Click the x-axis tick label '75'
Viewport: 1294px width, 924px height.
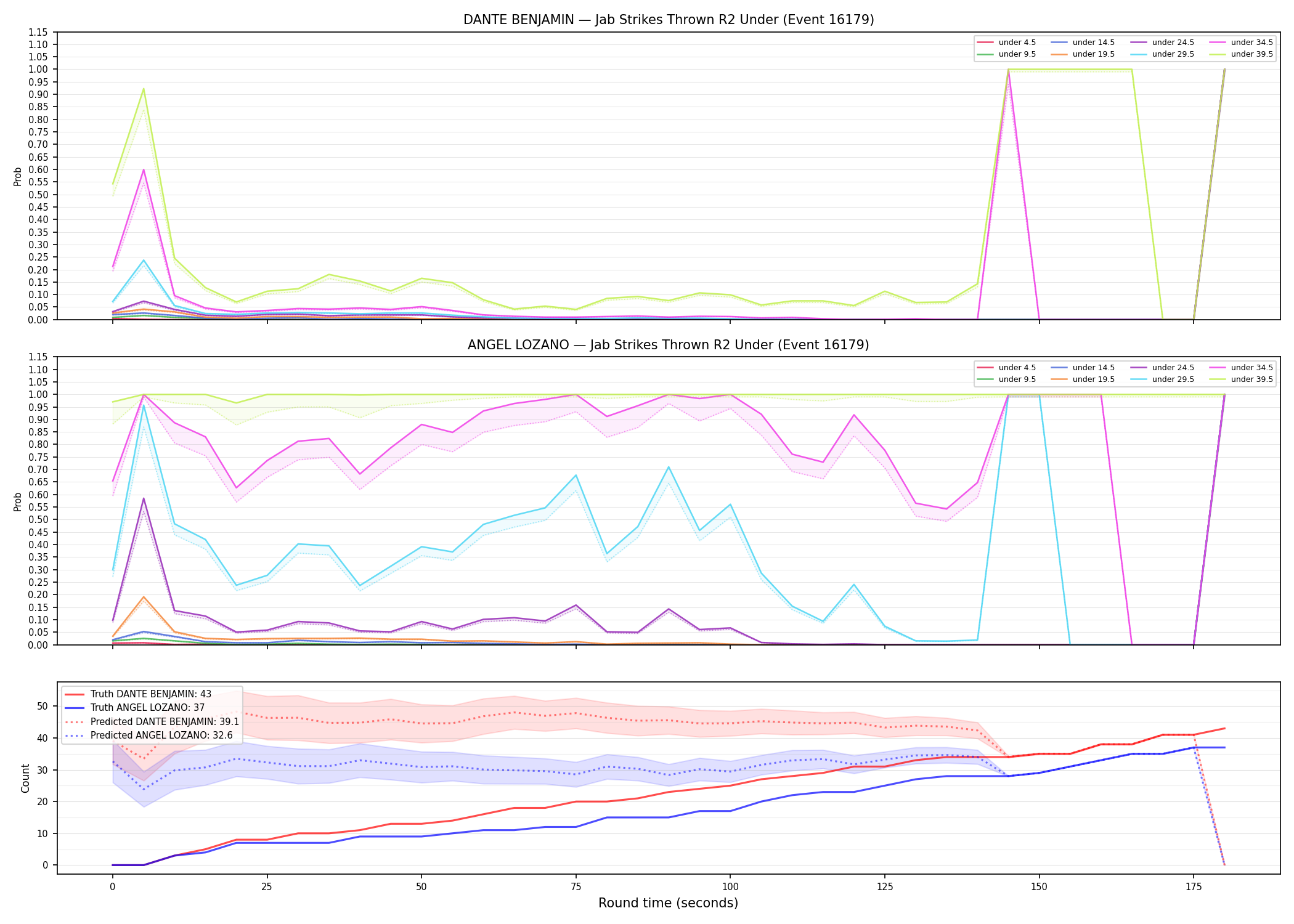[x=576, y=887]
